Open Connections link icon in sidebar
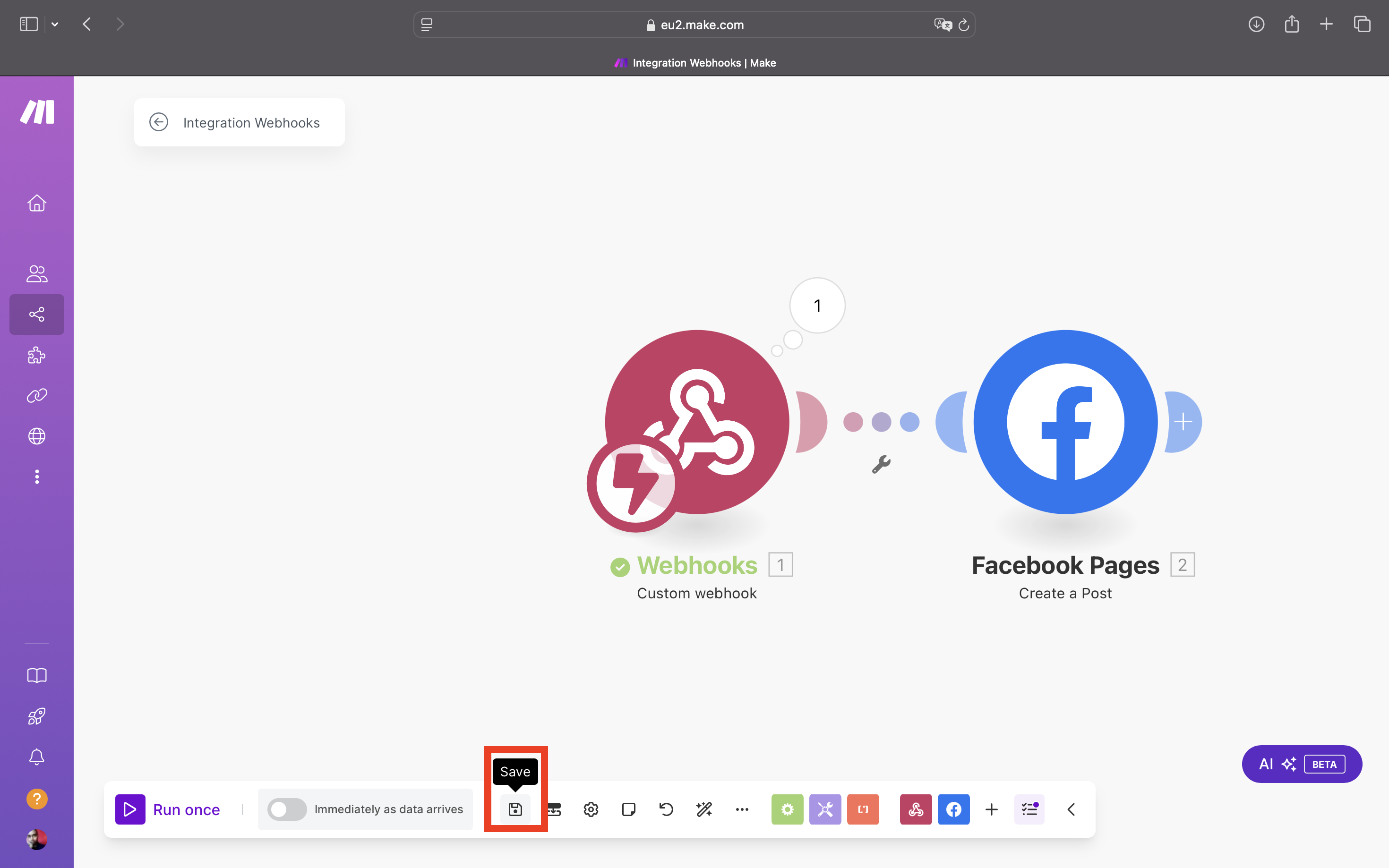1389x868 pixels. (37, 396)
